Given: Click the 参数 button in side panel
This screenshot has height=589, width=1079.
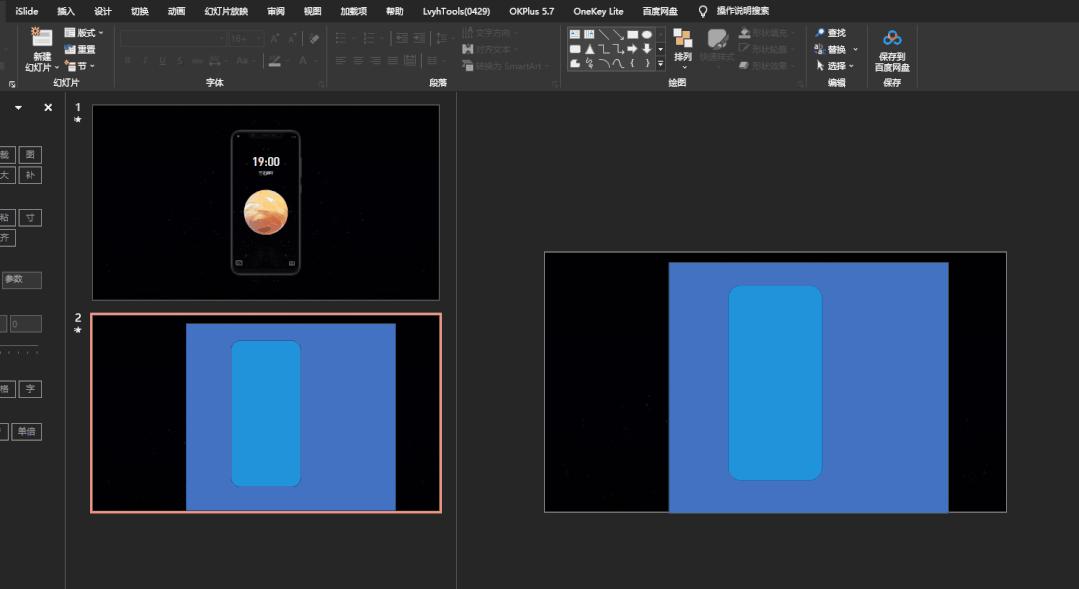Looking at the screenshot, I should tap(21, 280).
